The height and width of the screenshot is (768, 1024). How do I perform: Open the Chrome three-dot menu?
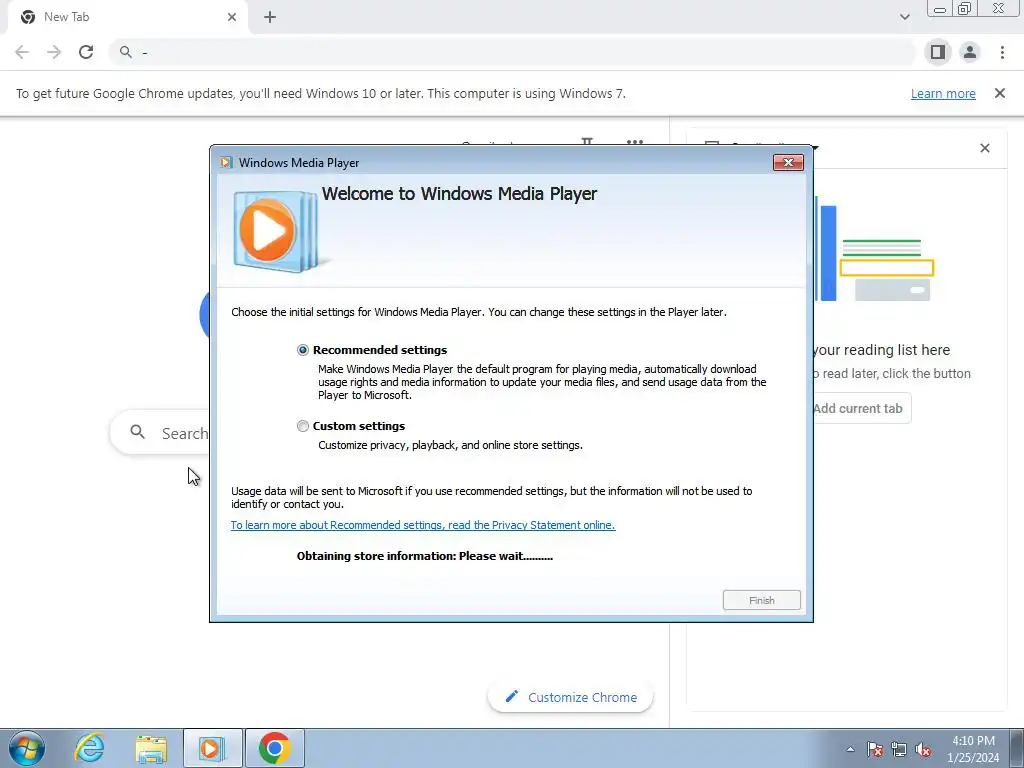pos(1002,52)
